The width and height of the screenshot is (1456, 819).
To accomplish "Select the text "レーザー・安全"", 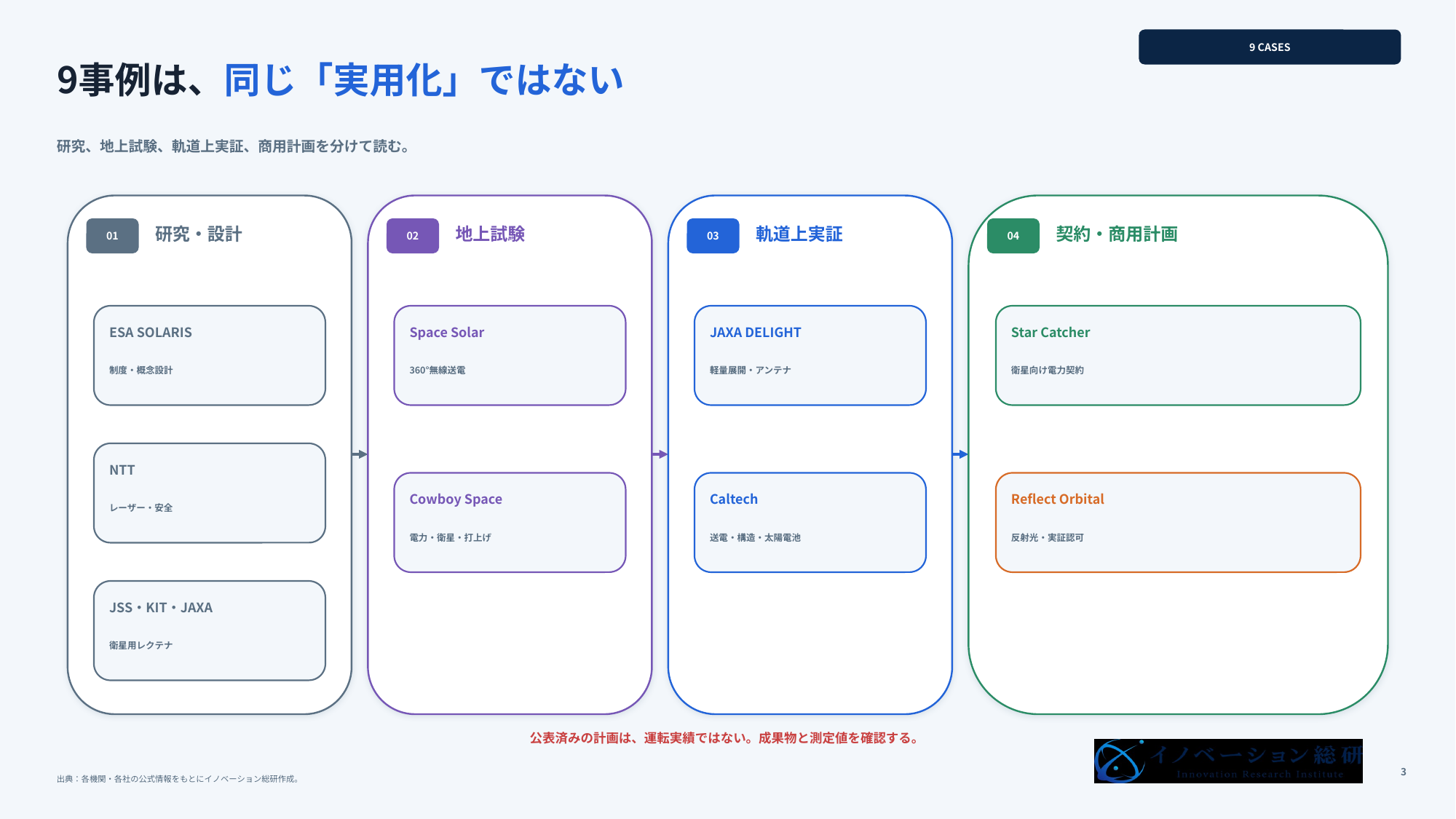I will point(141,507).
